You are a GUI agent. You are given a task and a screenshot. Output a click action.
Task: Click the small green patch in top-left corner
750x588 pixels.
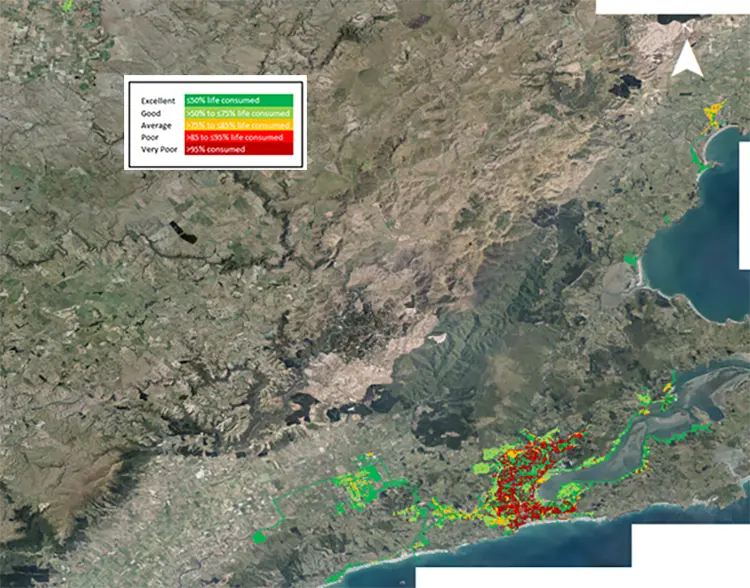pos(68,6)
